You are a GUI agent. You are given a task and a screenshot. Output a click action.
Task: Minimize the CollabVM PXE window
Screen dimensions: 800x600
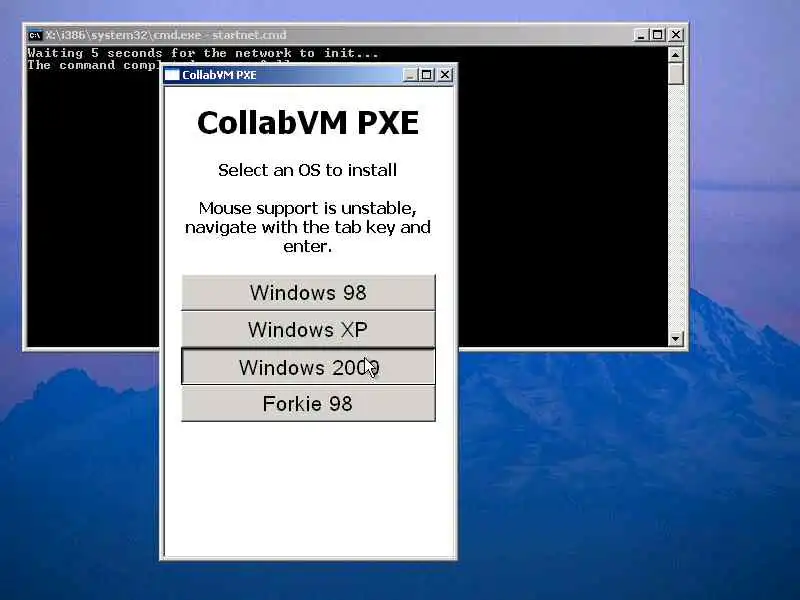pyautogui.click(x=411, y=75)
